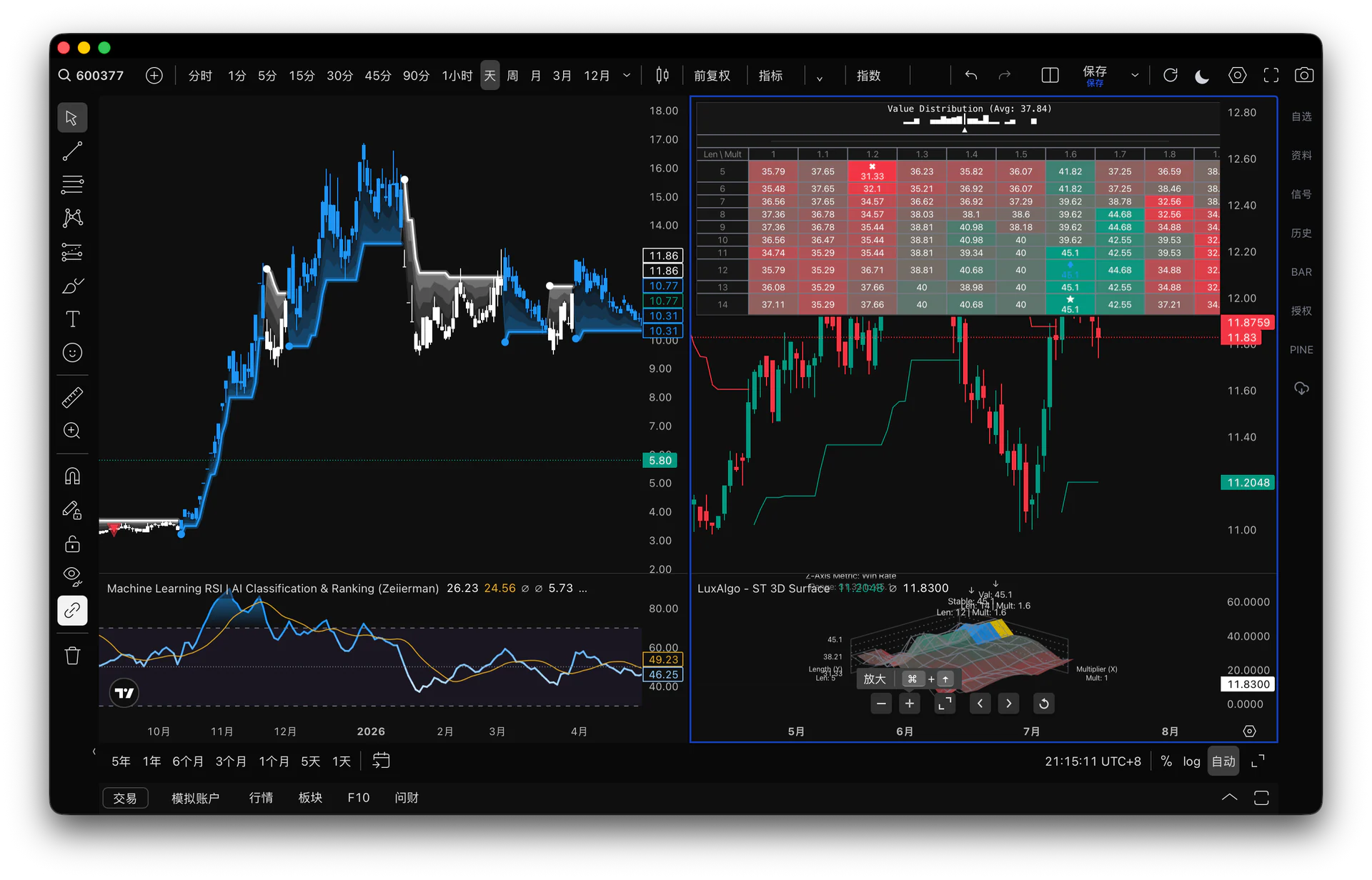This screenshot has height=880, width=1372.
Task: Delete drawings with trash icon
Action: (72, 656)
